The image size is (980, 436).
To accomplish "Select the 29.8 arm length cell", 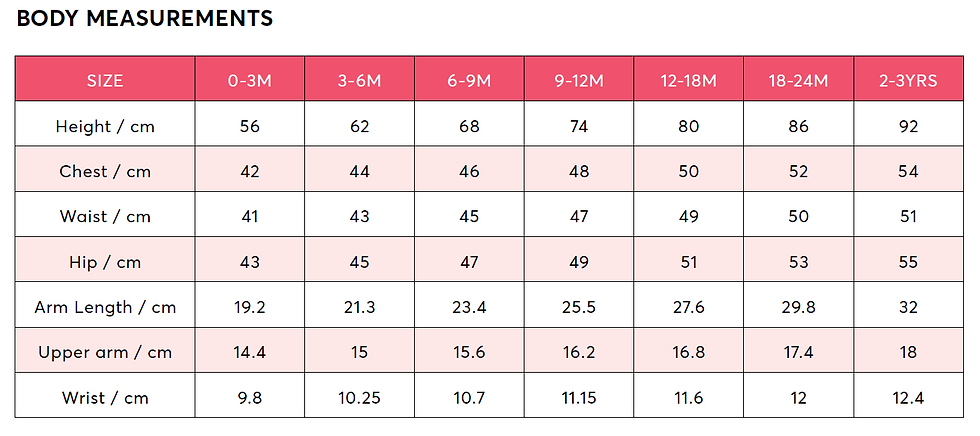I will point(799,305).
